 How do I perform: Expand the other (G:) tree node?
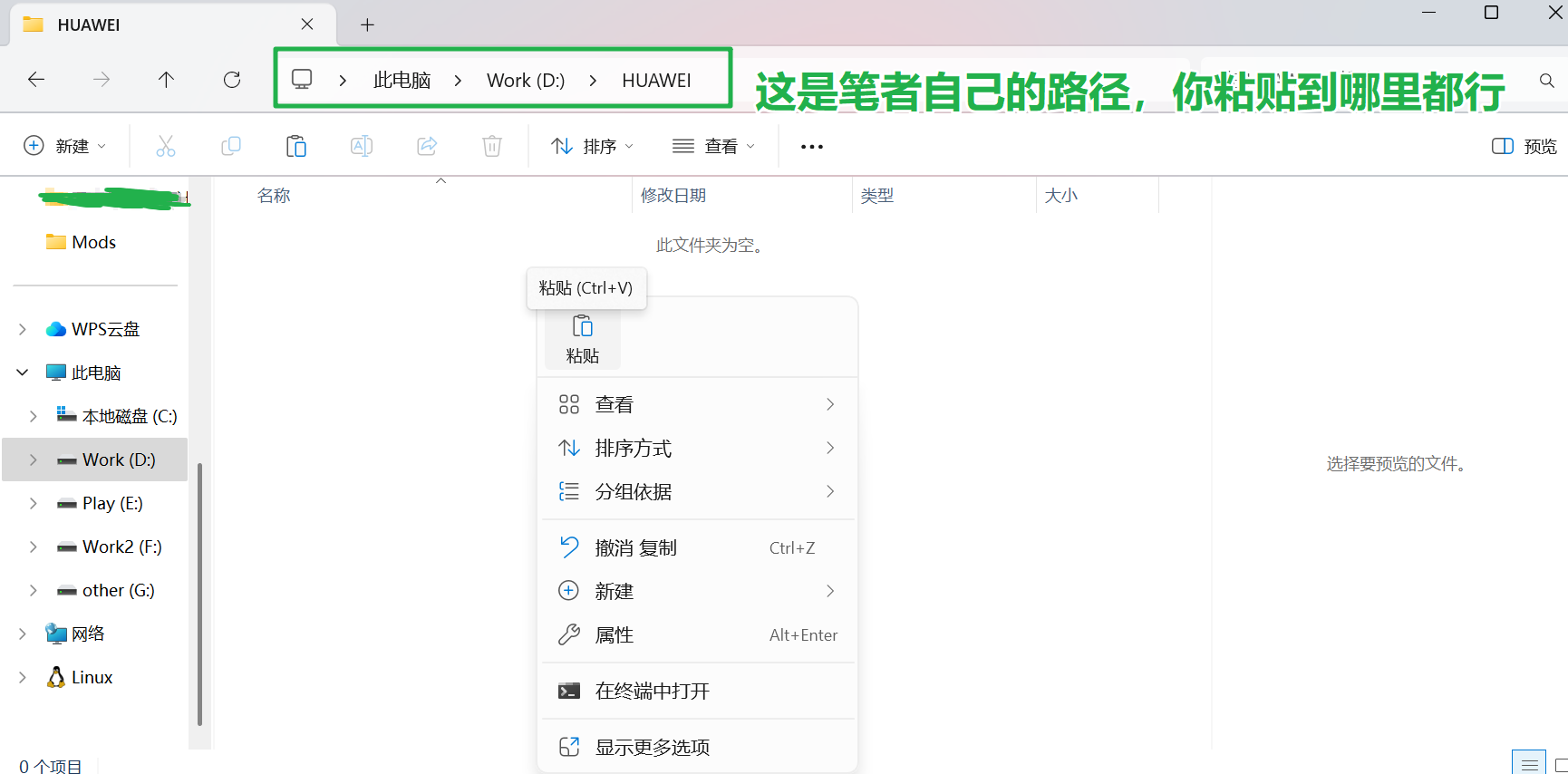point(34,590)
